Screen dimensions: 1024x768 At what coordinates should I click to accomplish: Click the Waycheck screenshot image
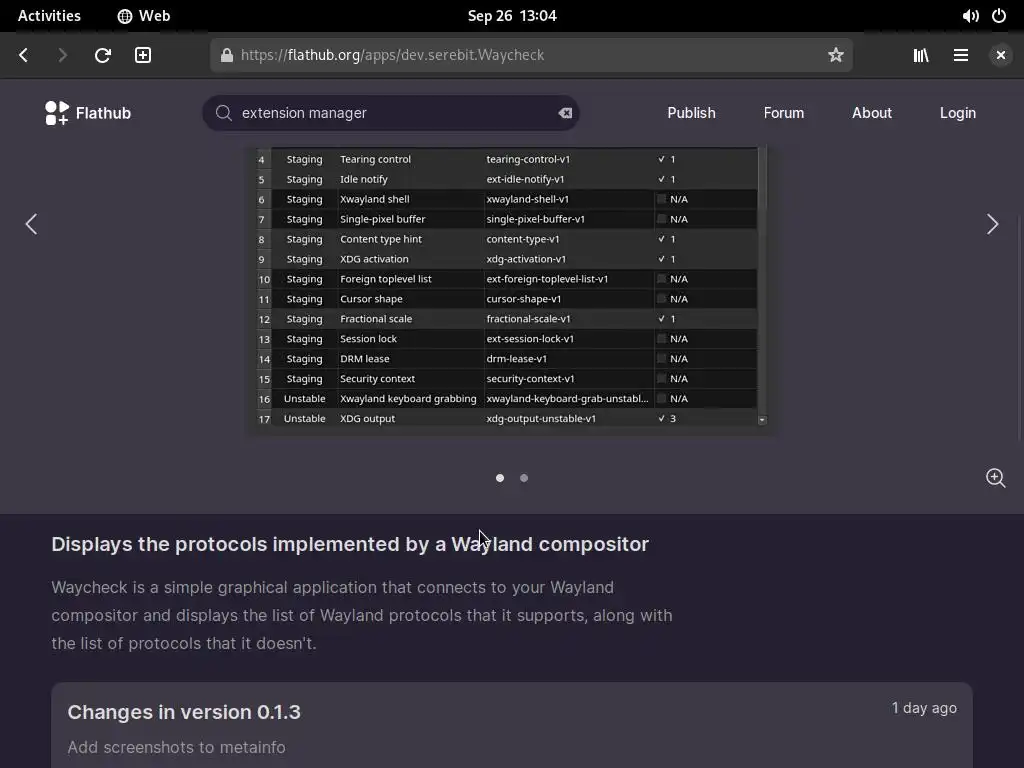(511, 287)
